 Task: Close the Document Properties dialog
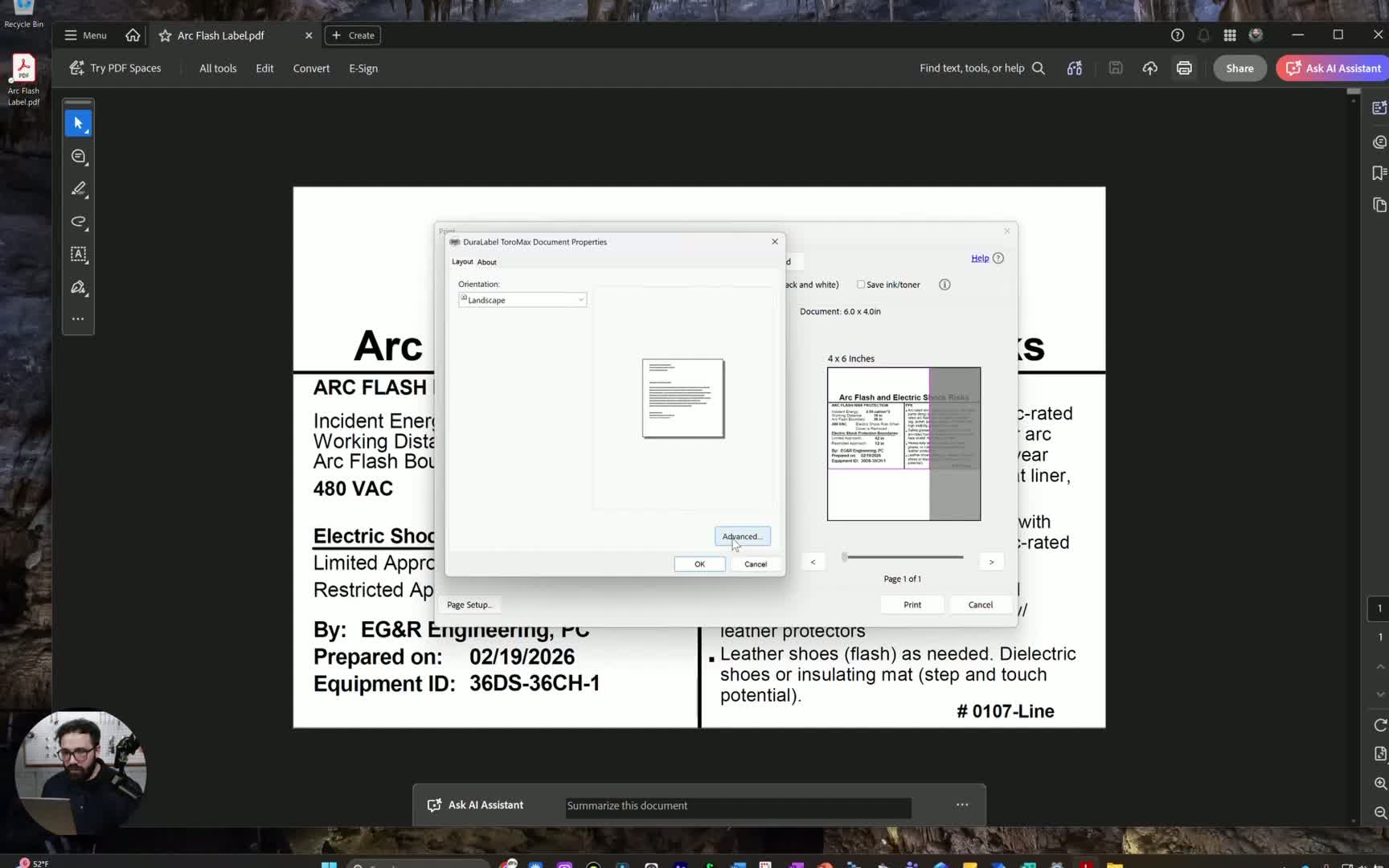coord(775,242)
